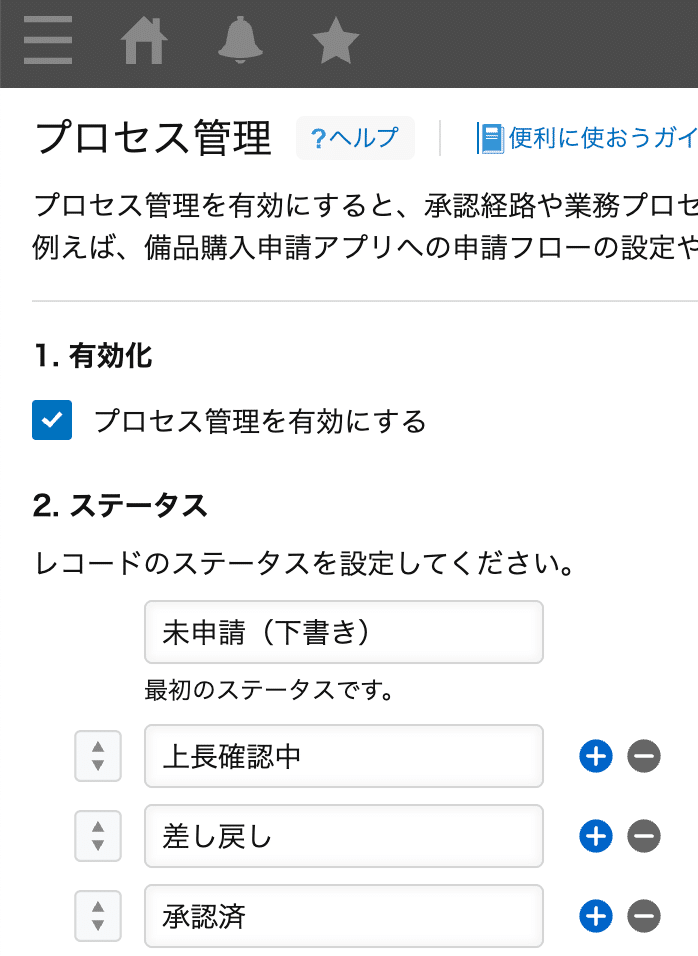Image resolution: width=698 pixels, height=956 pixels.
Task: Click the 承認済 status input field
Action: [344, 916]
